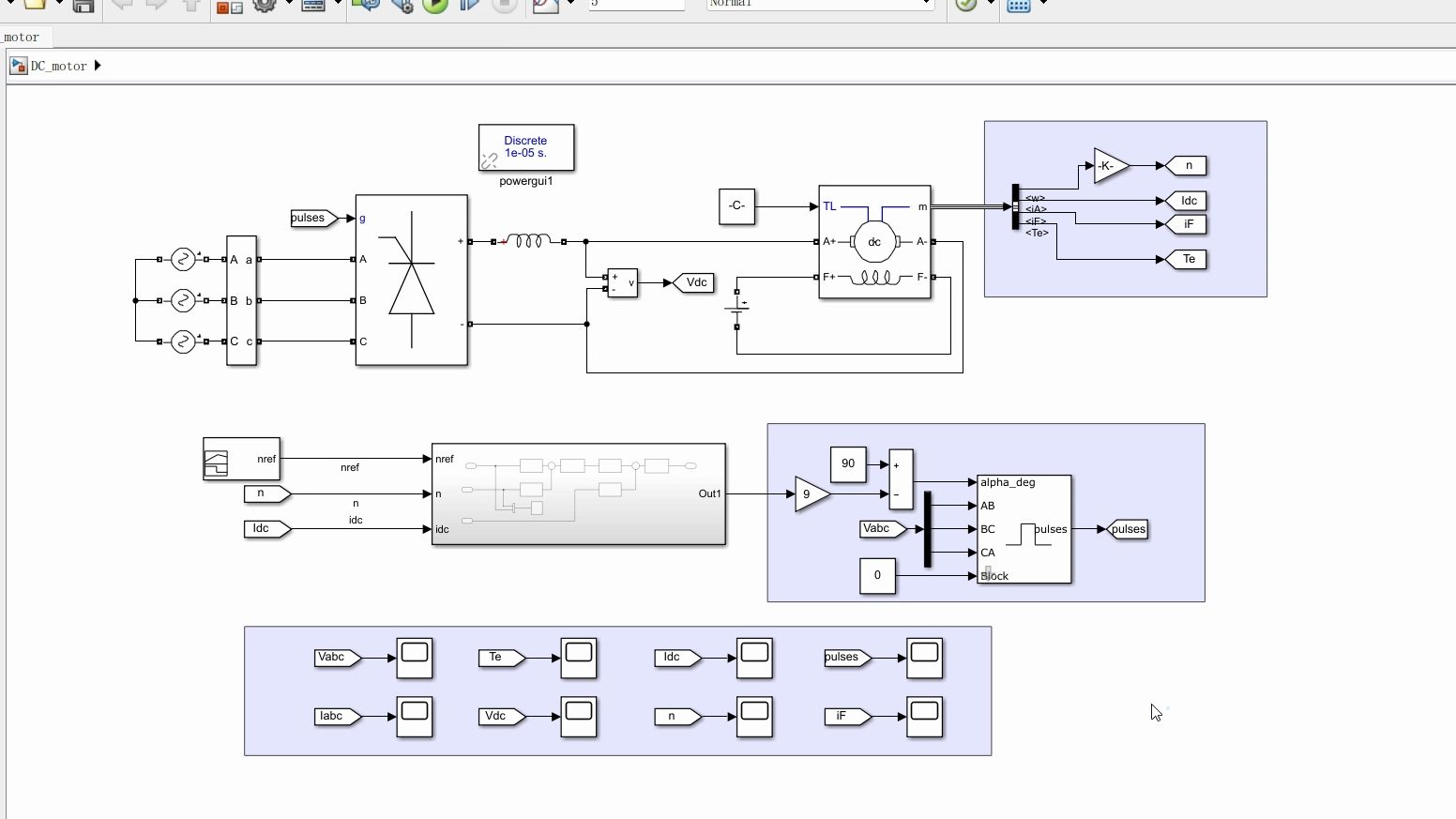The image size is (1456, 819).
Task: Select the demux bar near Vabc
Action: (928, 529)
